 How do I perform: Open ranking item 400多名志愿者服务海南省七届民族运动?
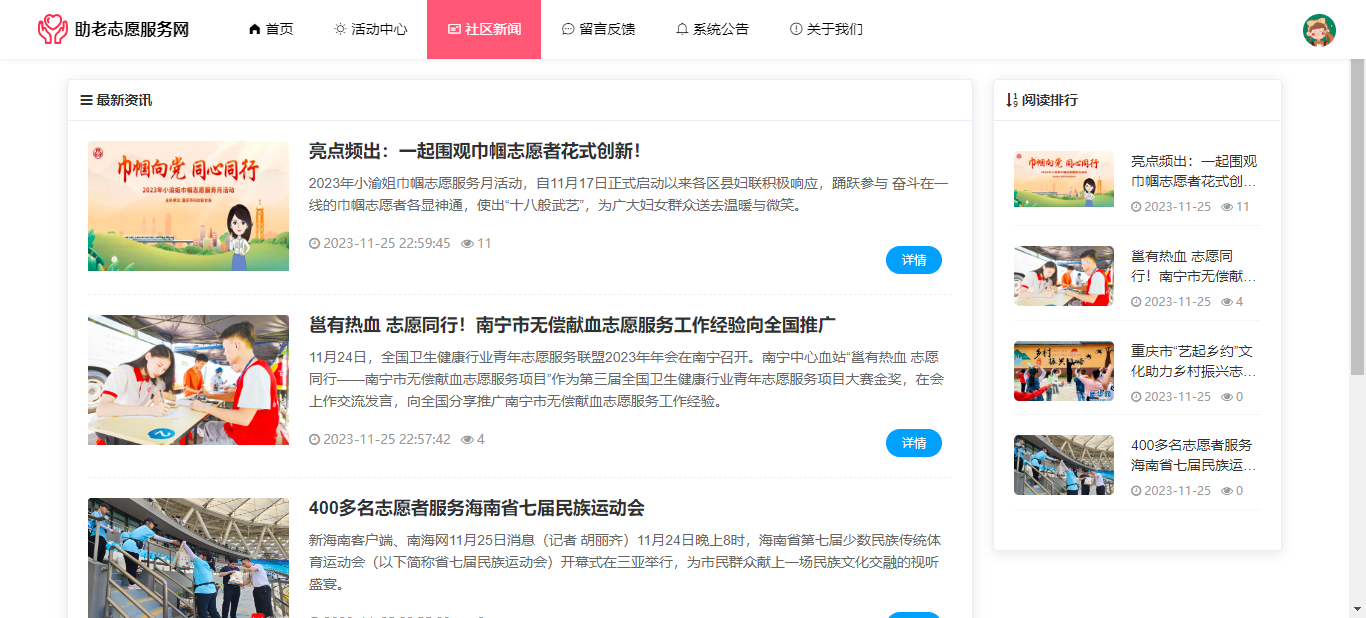[x=1192, y=455]
